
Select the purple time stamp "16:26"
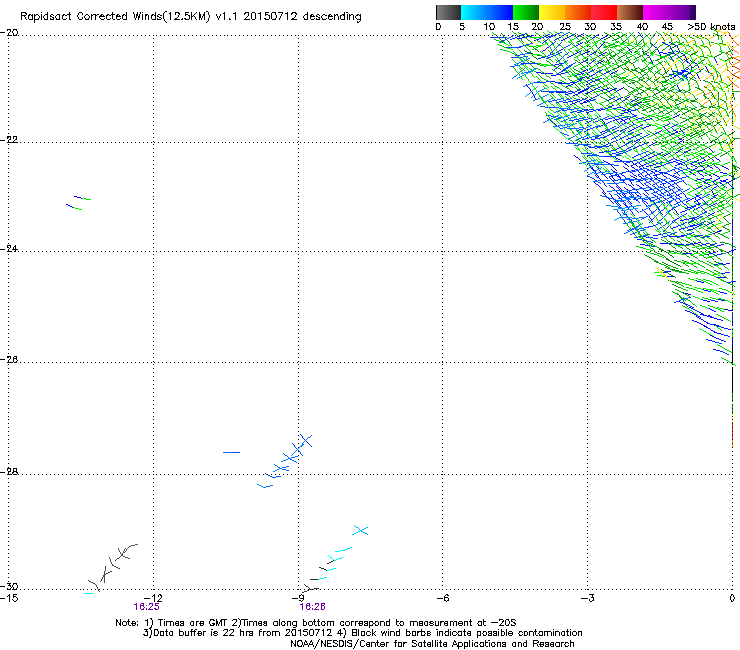pyautogui.click(x=312, y=607)
